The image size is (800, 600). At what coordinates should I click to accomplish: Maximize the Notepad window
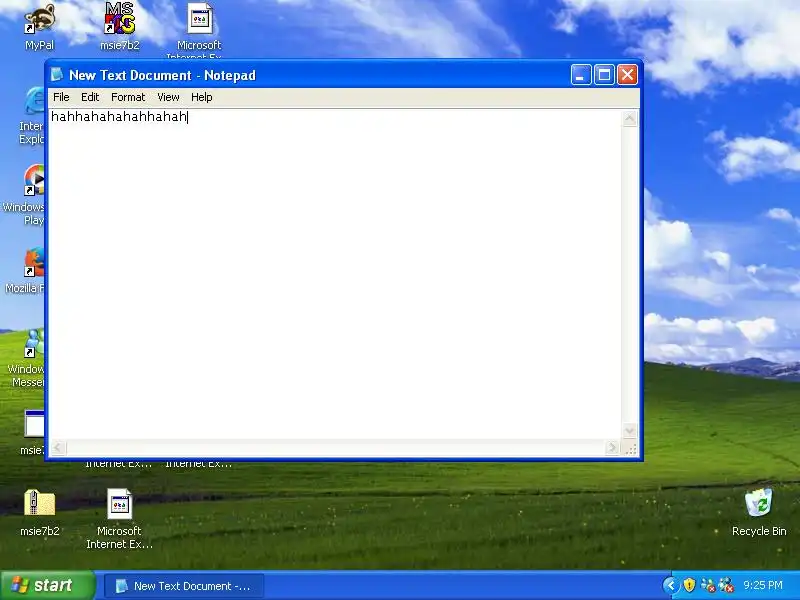604,75
